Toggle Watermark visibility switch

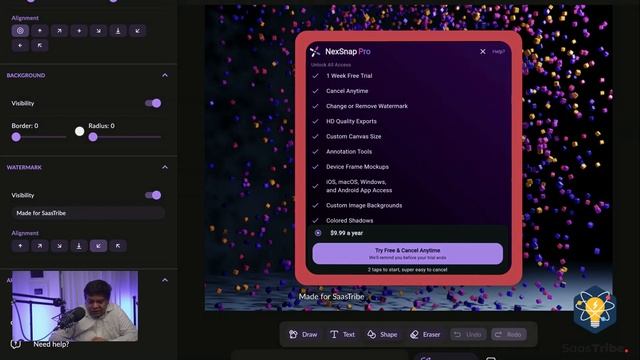[153, 195]
